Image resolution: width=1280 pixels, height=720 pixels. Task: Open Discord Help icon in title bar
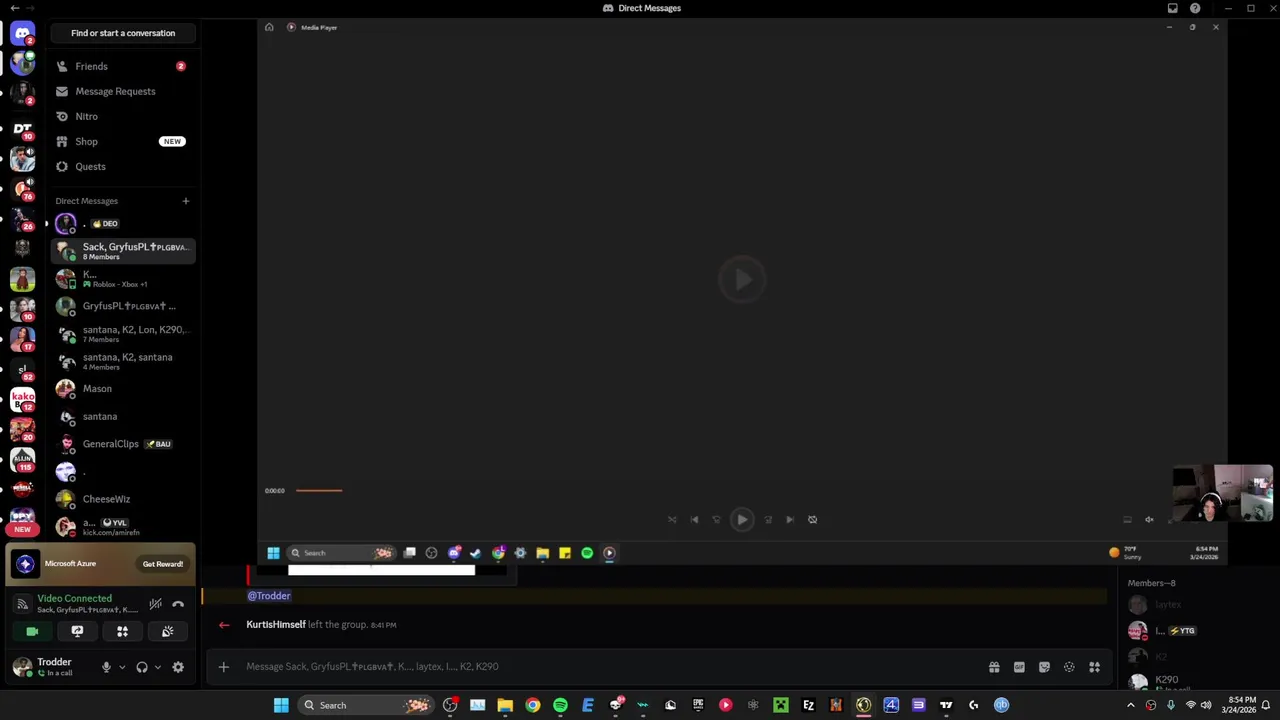coord(1195,8)
